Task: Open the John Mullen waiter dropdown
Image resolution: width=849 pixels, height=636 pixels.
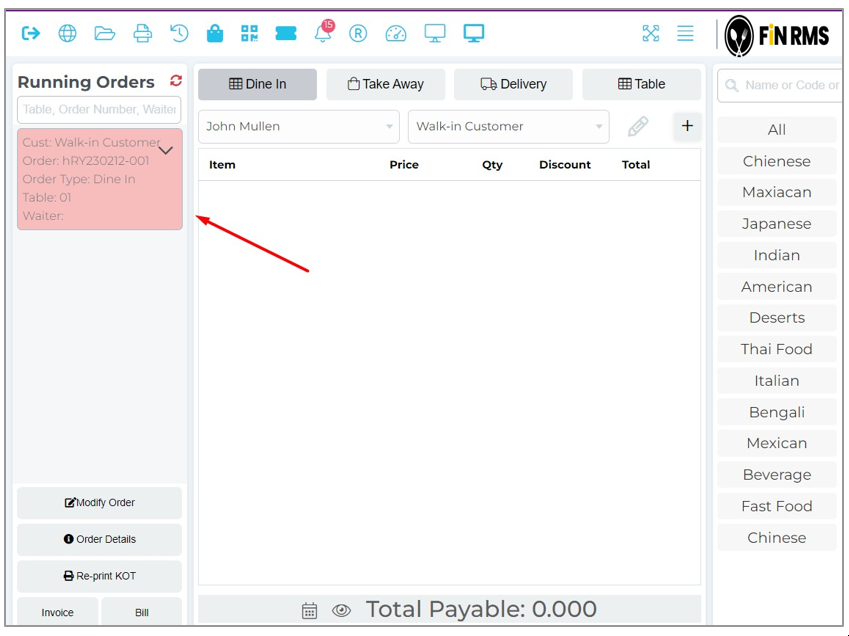Action: (x=298, y=127)
